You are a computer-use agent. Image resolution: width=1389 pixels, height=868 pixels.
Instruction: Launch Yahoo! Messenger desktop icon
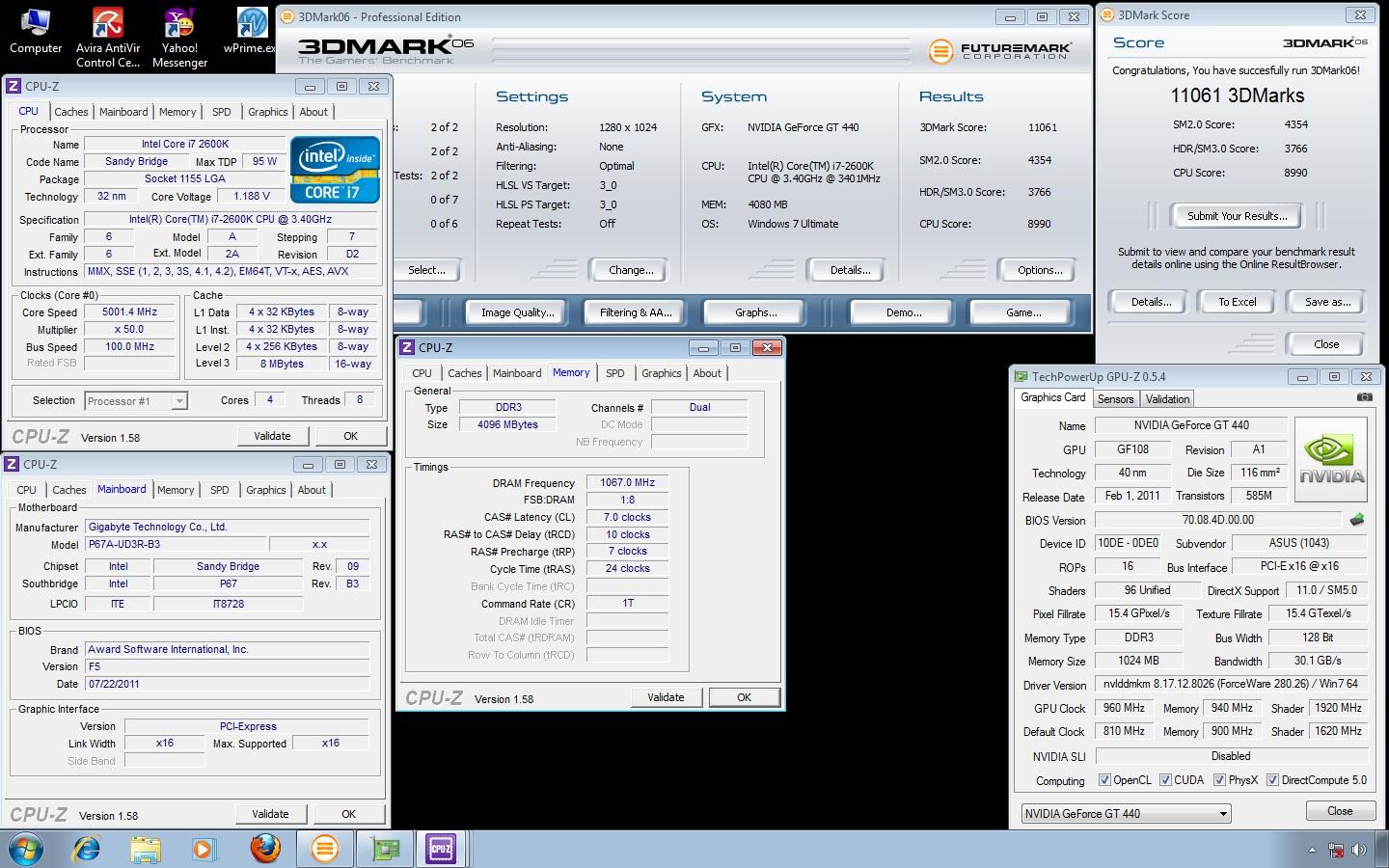tap(179, 38)
